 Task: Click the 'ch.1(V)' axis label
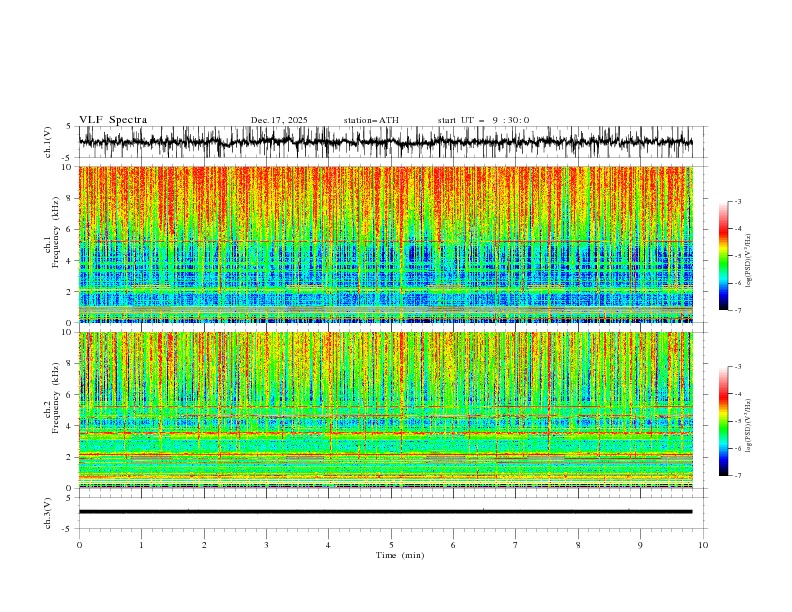(47, 142)
